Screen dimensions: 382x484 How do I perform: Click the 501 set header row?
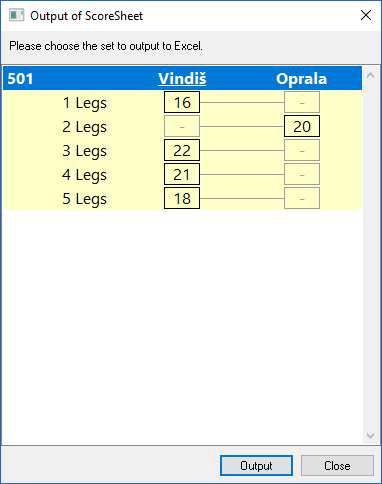[182, 79]
